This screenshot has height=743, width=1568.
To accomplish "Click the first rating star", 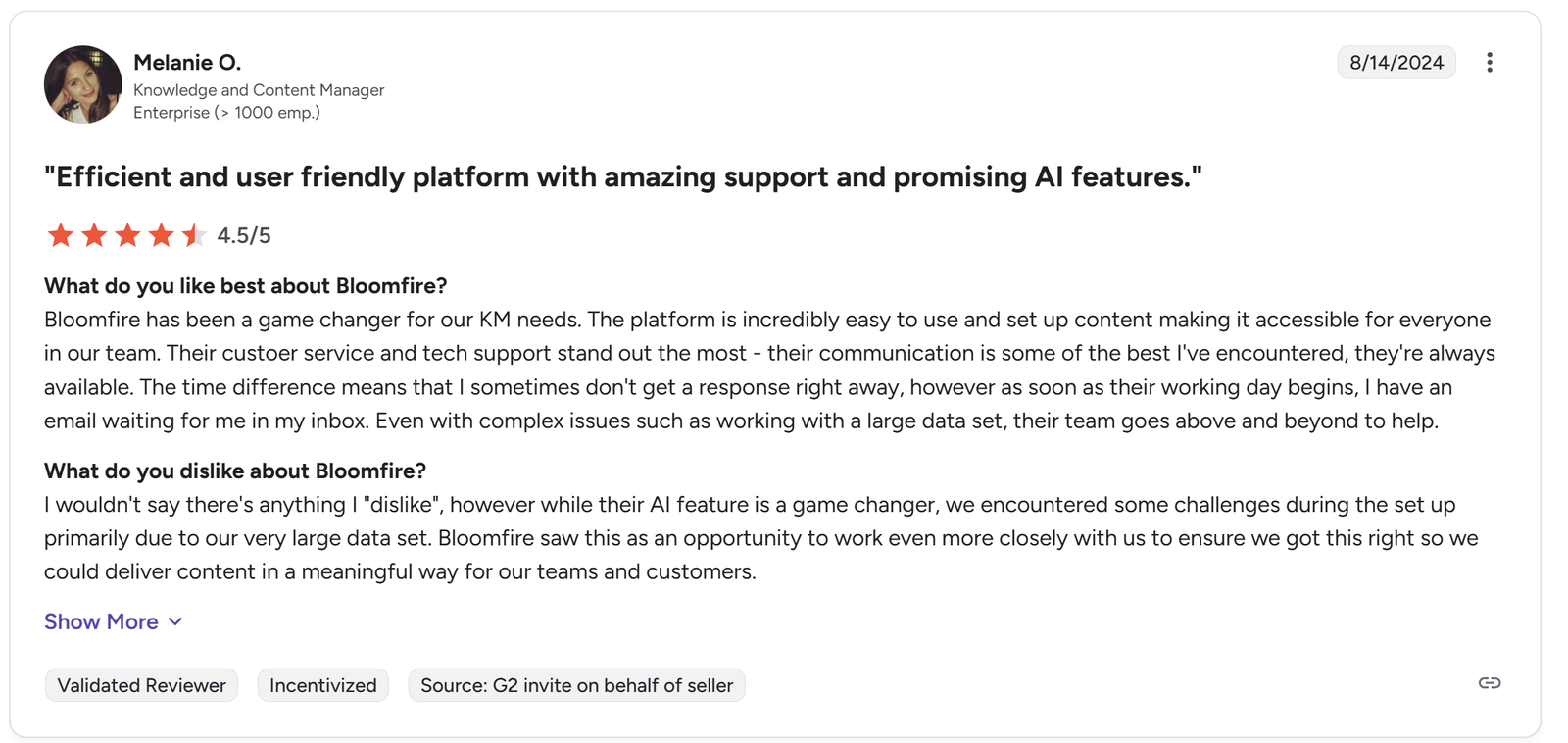I will [x=61, y=235].
